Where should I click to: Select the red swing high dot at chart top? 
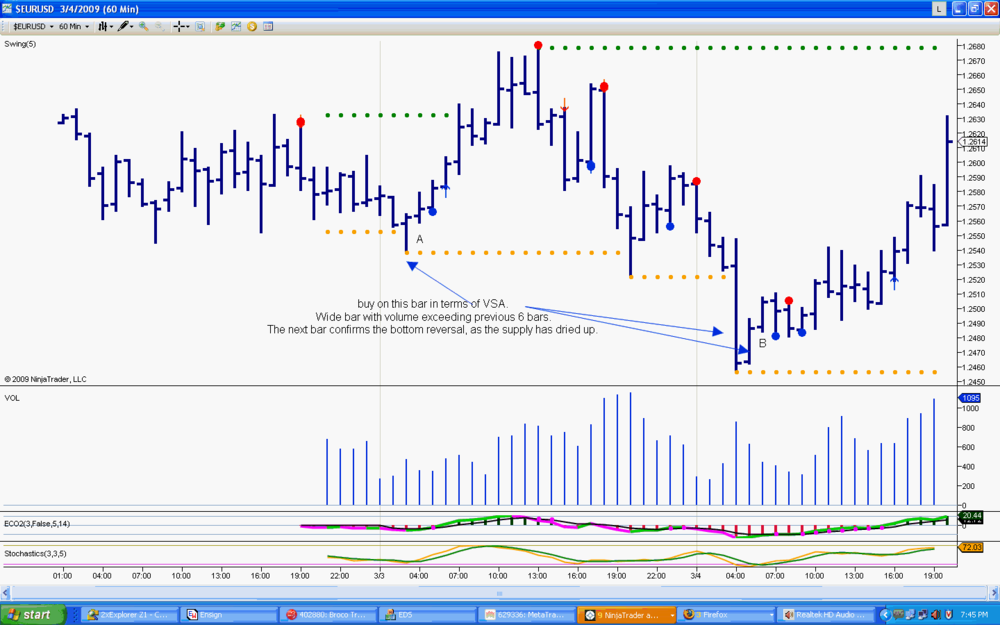coord(538,45)
